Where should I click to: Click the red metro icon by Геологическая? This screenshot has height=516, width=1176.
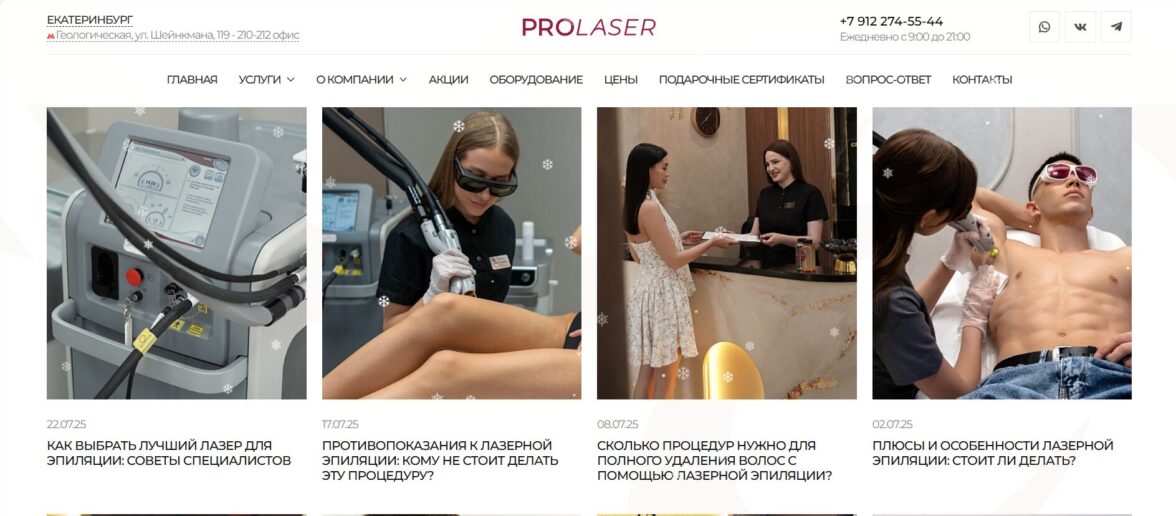coord(50,36)
